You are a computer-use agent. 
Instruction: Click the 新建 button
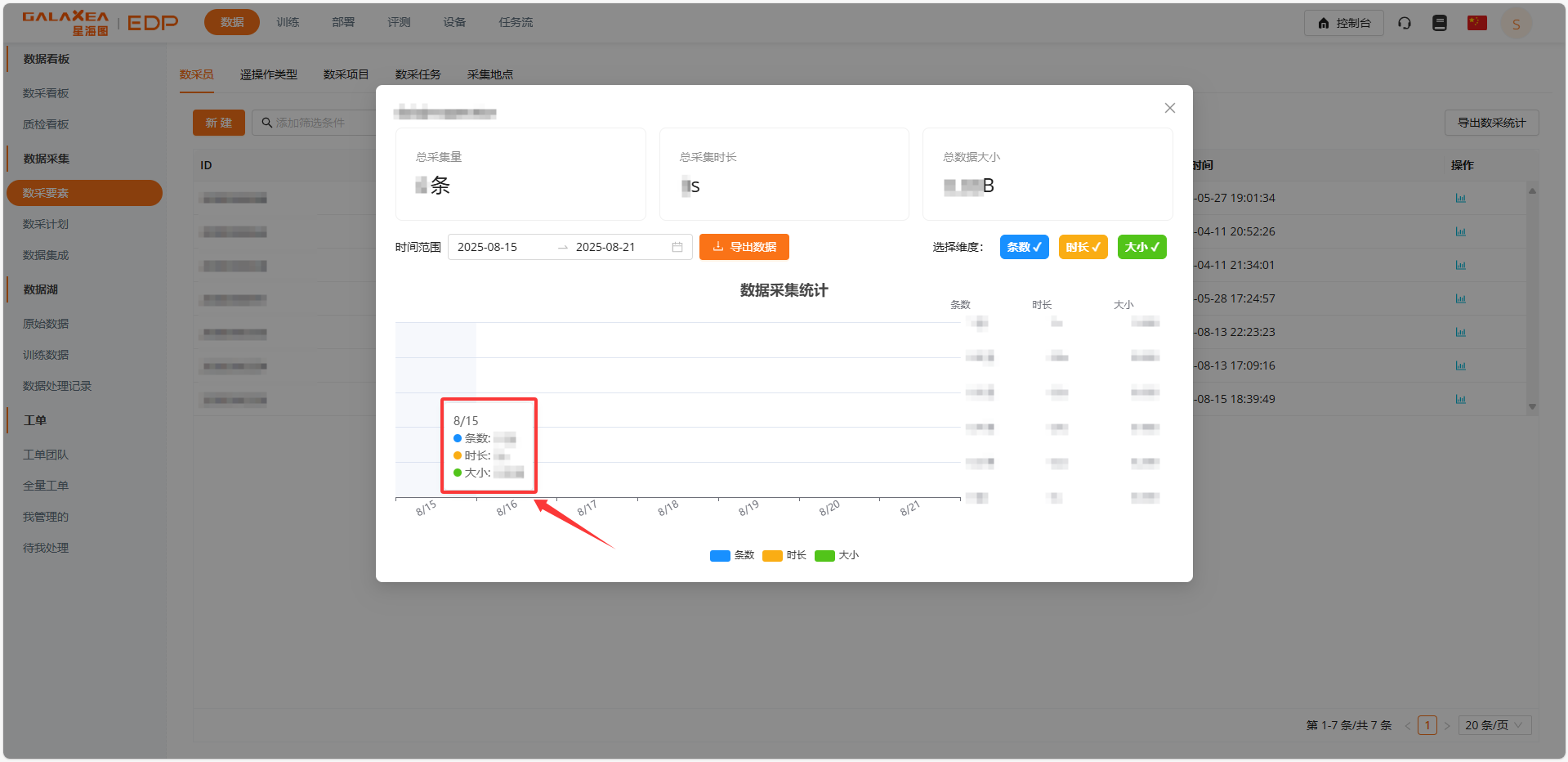click(x=218, y=122)
